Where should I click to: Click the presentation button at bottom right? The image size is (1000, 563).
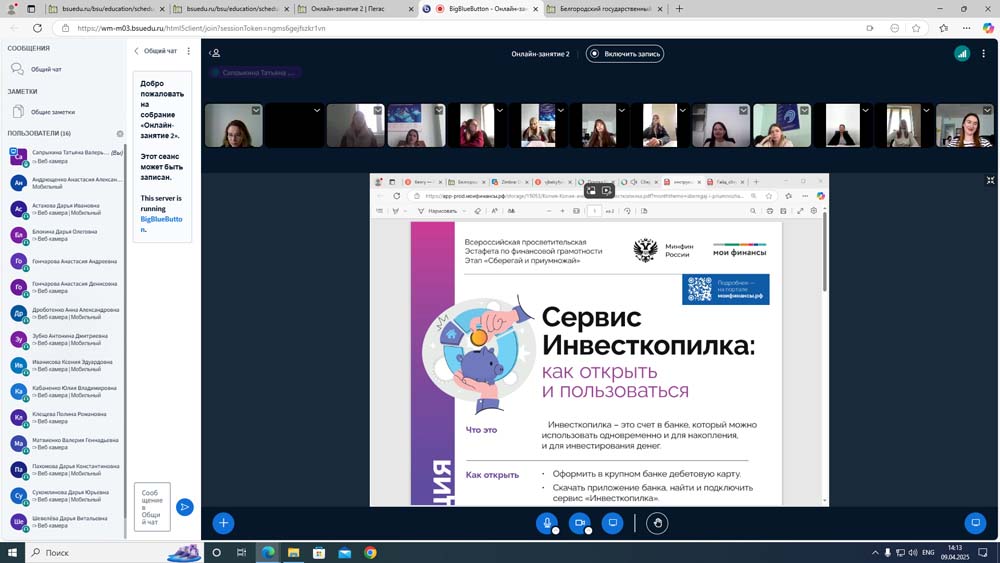[x=975, y=523]
